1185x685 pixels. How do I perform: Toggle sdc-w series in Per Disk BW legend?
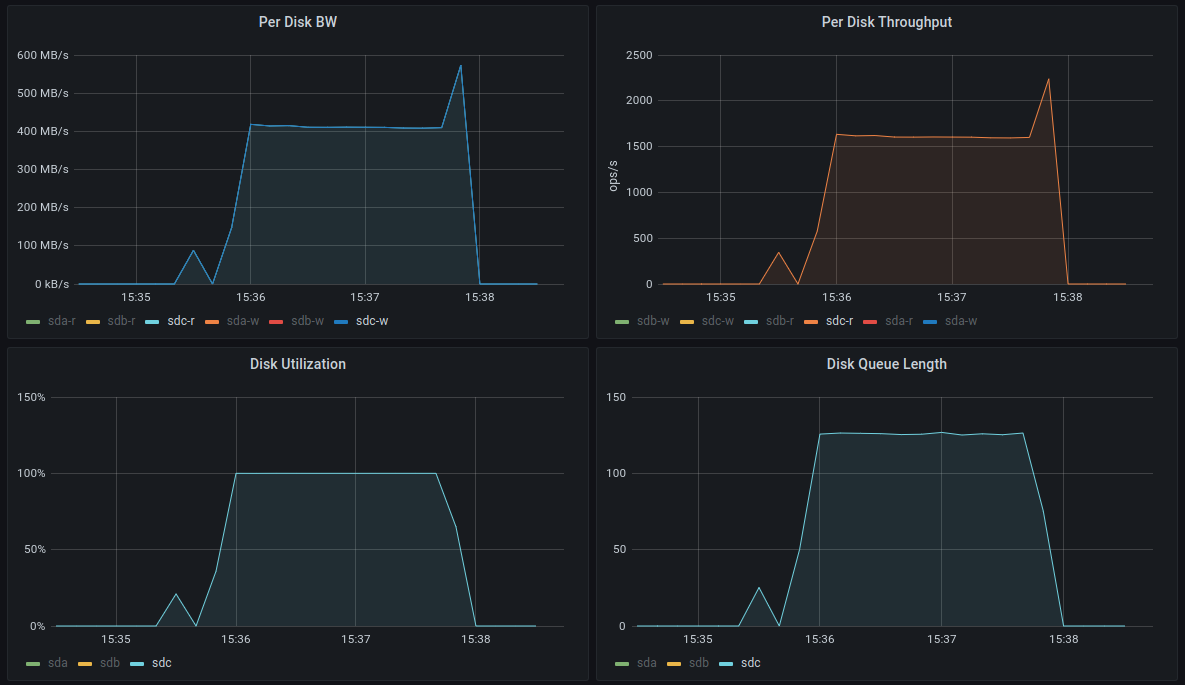pos(372,321)
